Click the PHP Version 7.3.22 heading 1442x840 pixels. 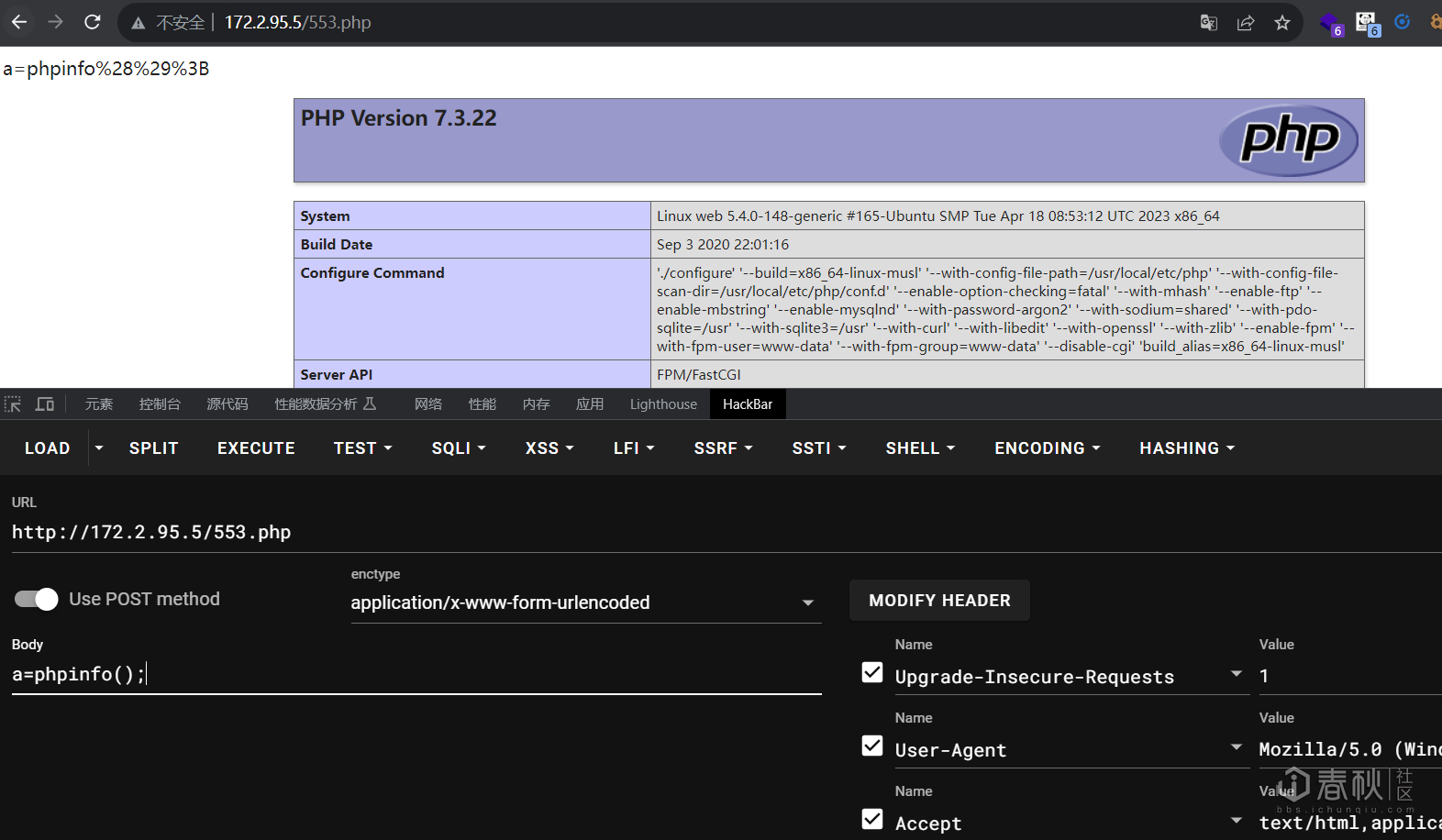(x=399, y=118)
